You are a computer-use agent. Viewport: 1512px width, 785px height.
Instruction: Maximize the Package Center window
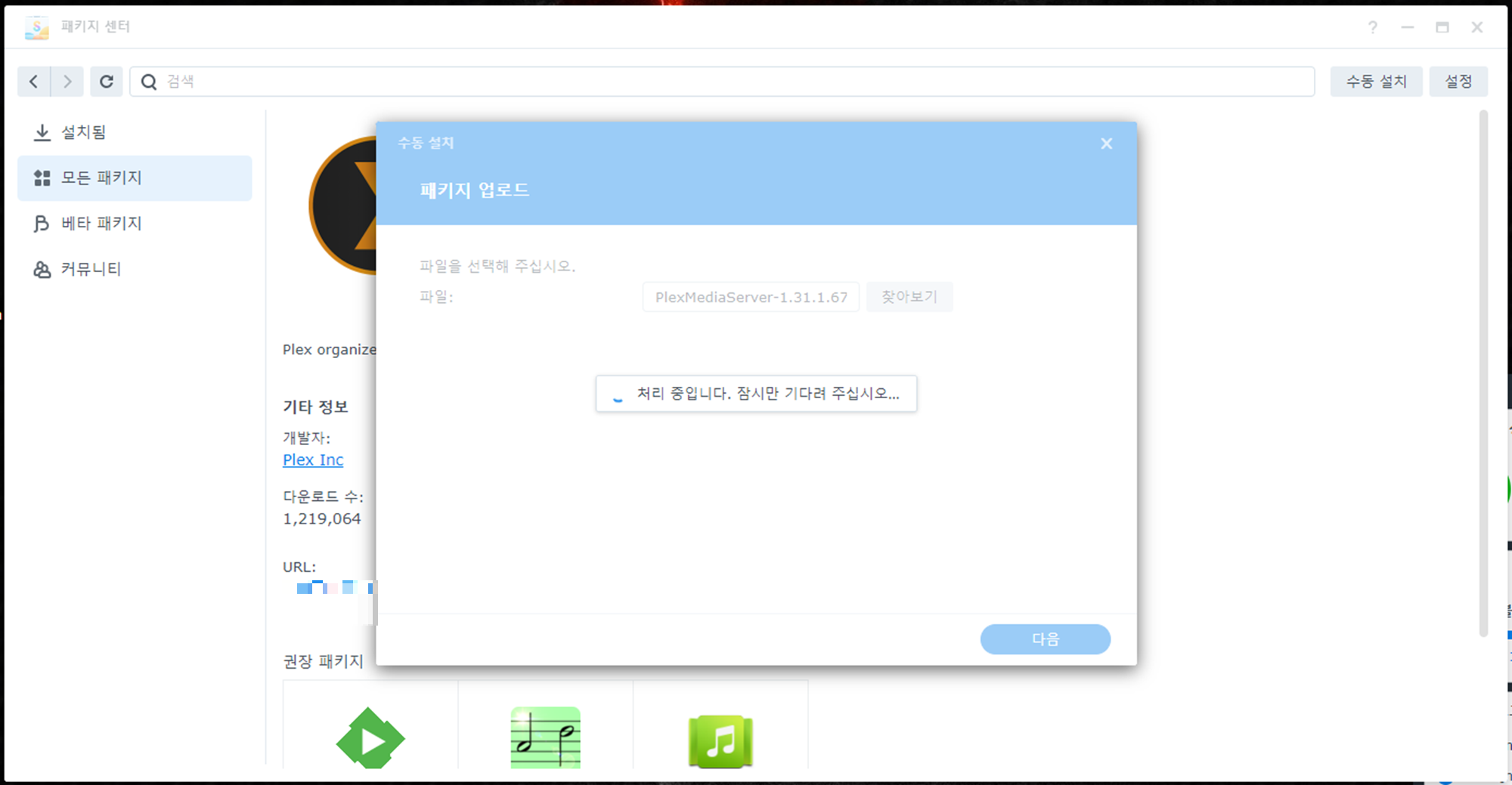pos(1442,27)
